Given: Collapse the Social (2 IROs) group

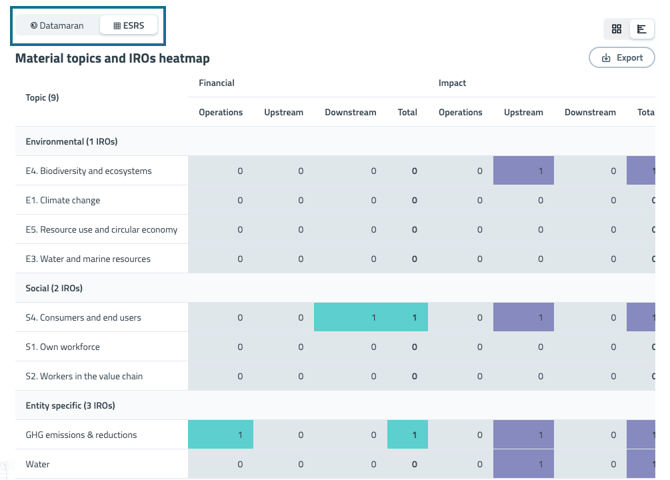Looking at the screenshot, I should [x=54, y=288].
